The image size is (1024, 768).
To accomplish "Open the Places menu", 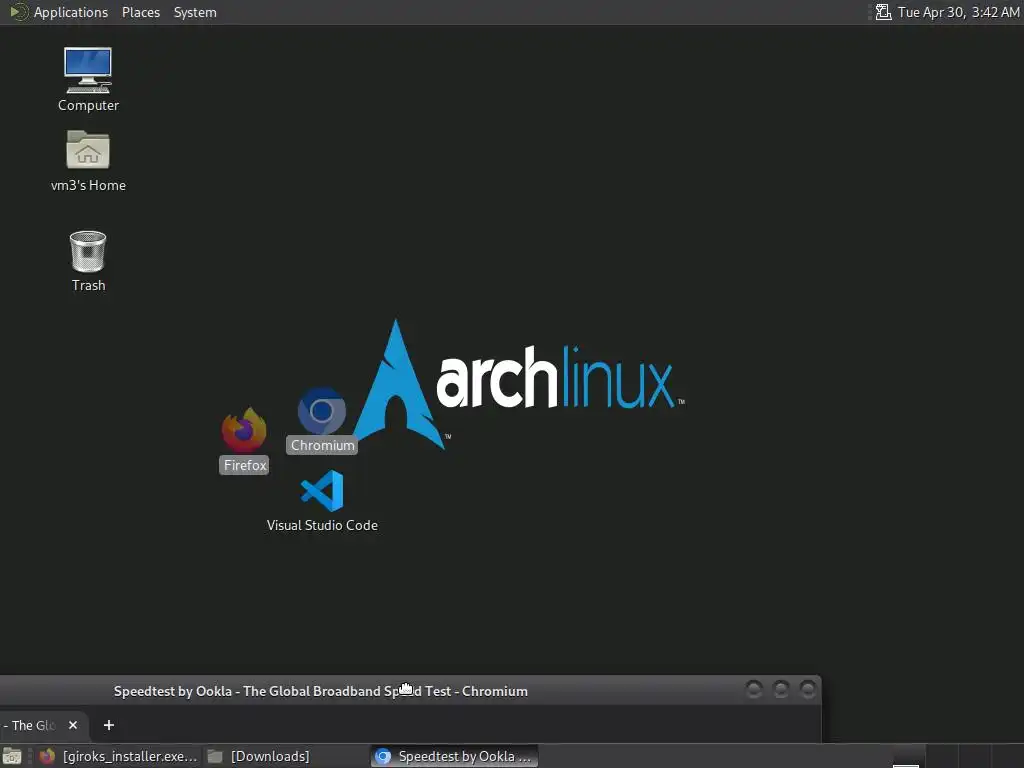I will pyautogui.click(x=141, y=12).
